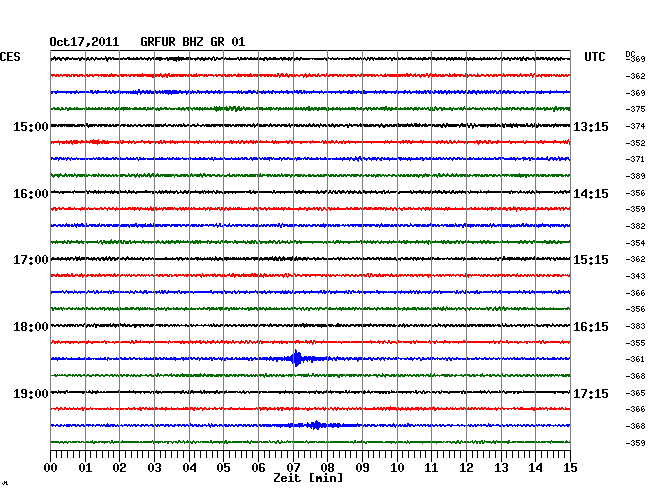The image size is (650, 494).
Task: Select the DC offset value -361
Action: tap(635, 359)
